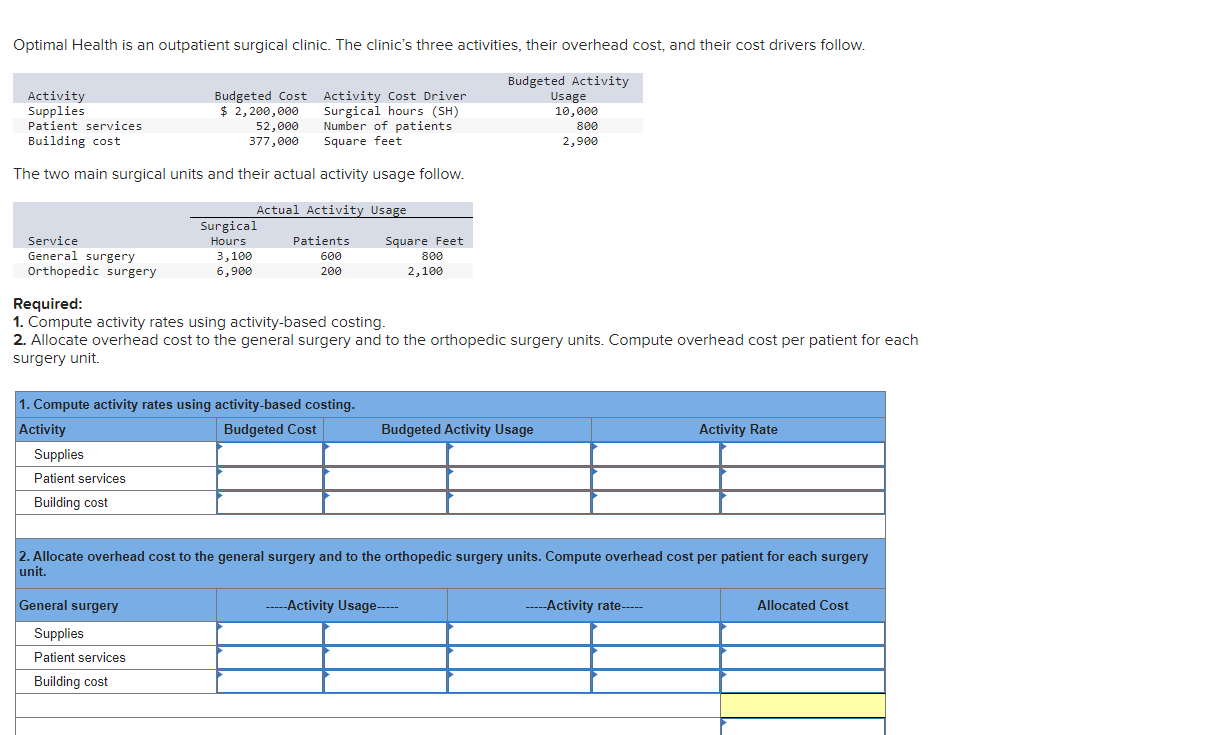Click the '2,900' budgeted activity usage value
Viewport: 1208px width, 735px height.
click(580, 141)
